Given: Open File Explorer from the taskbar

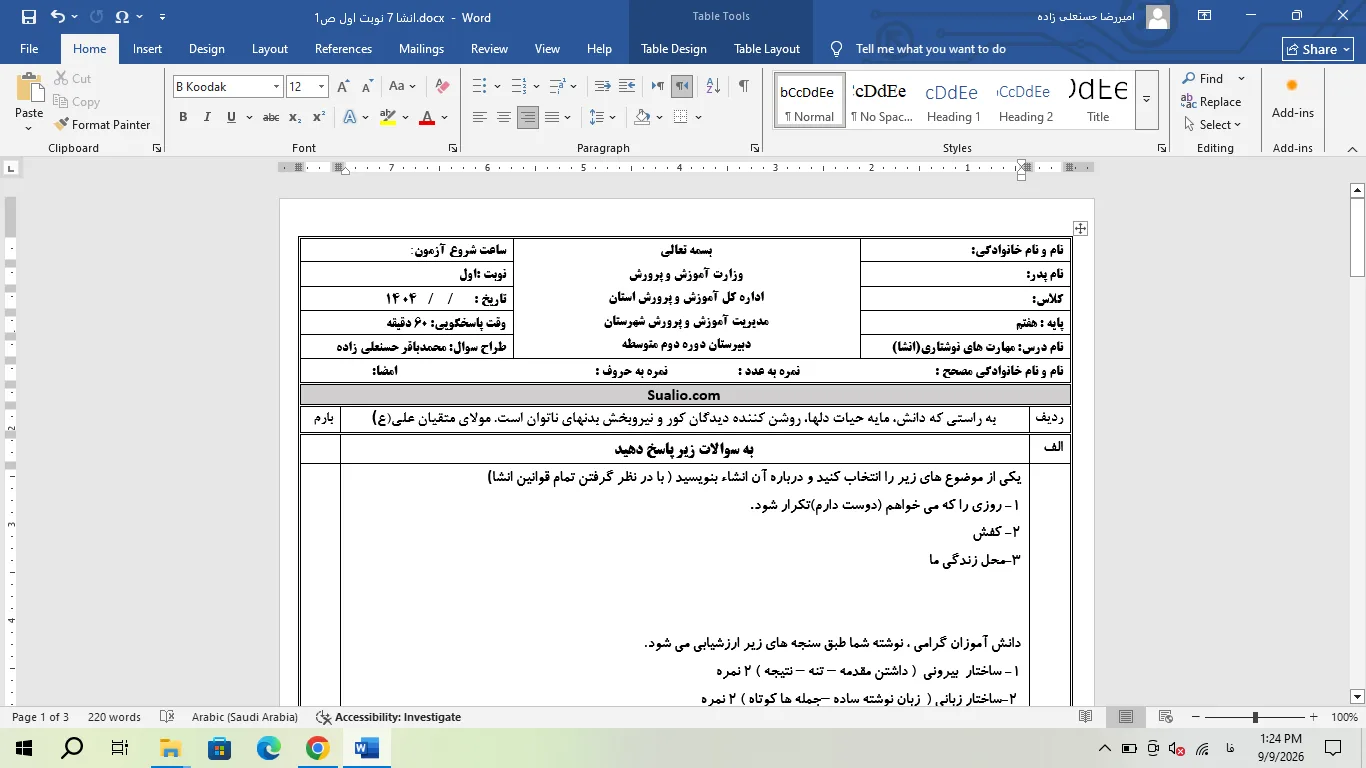Looking at the screenshot, I should [x=170, y=747].
